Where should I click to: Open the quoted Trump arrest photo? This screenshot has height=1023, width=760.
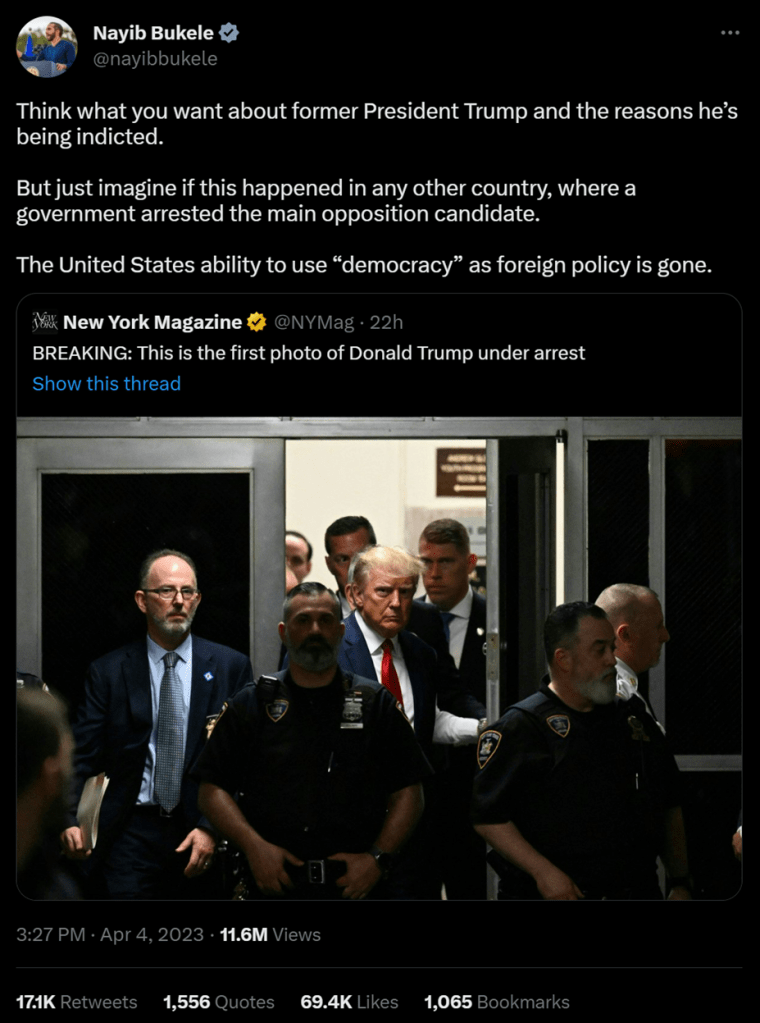point(379,658)
